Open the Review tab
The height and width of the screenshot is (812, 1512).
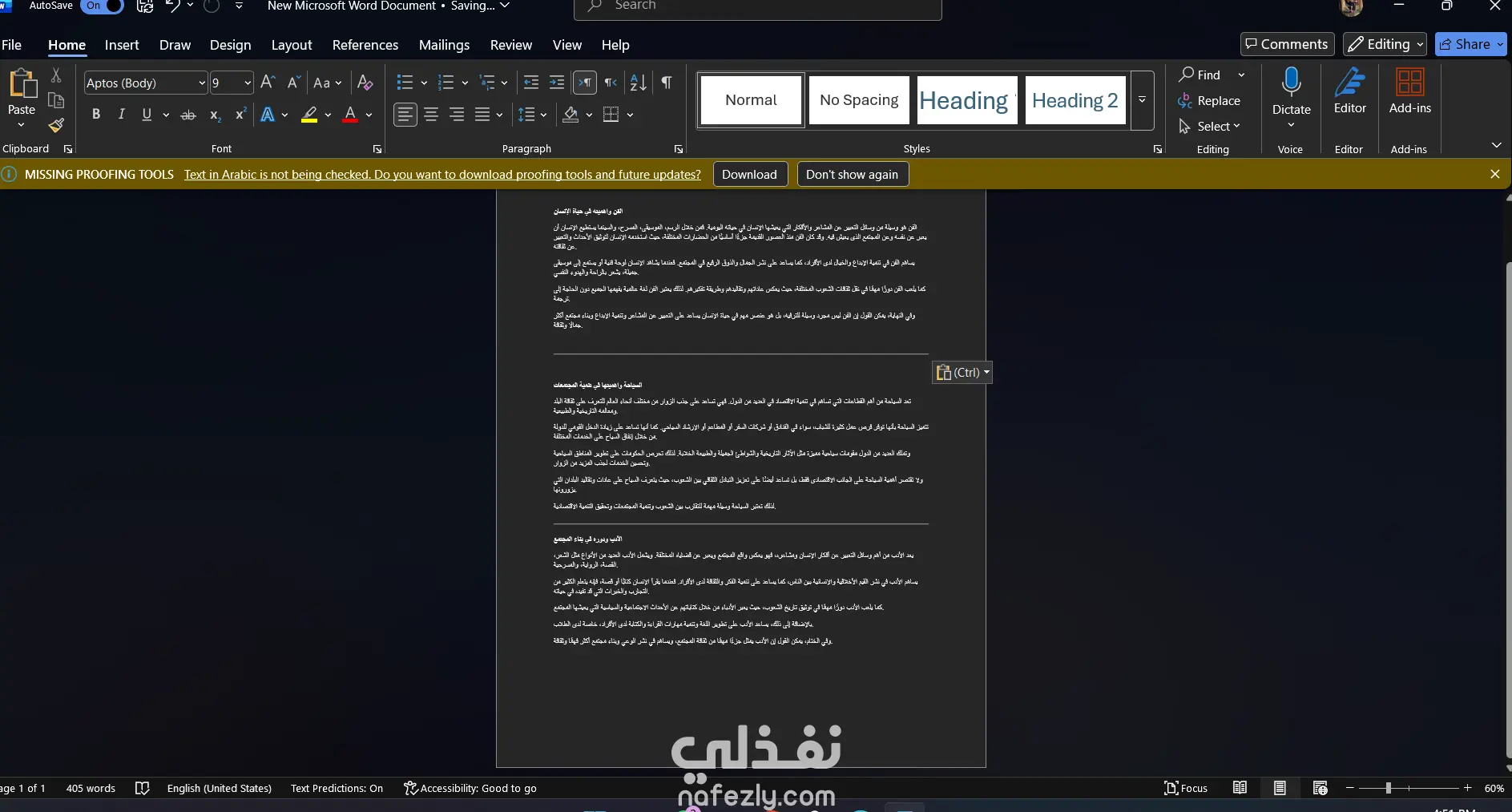click(x=511, y=45)
